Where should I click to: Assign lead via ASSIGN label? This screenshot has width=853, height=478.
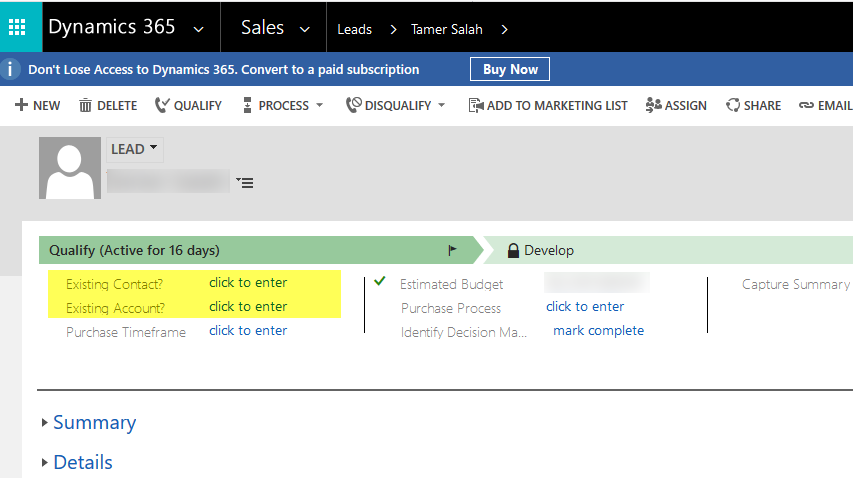pos(685,105)
